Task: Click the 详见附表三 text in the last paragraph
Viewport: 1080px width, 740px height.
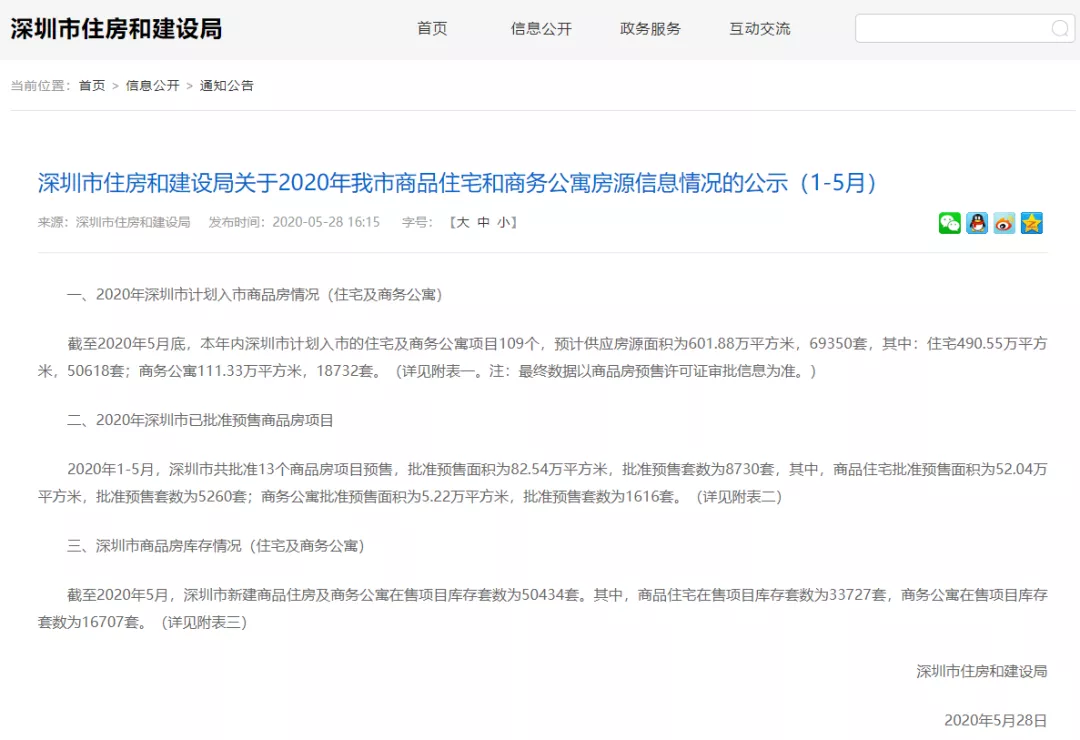Action: [x=203, y=622]
